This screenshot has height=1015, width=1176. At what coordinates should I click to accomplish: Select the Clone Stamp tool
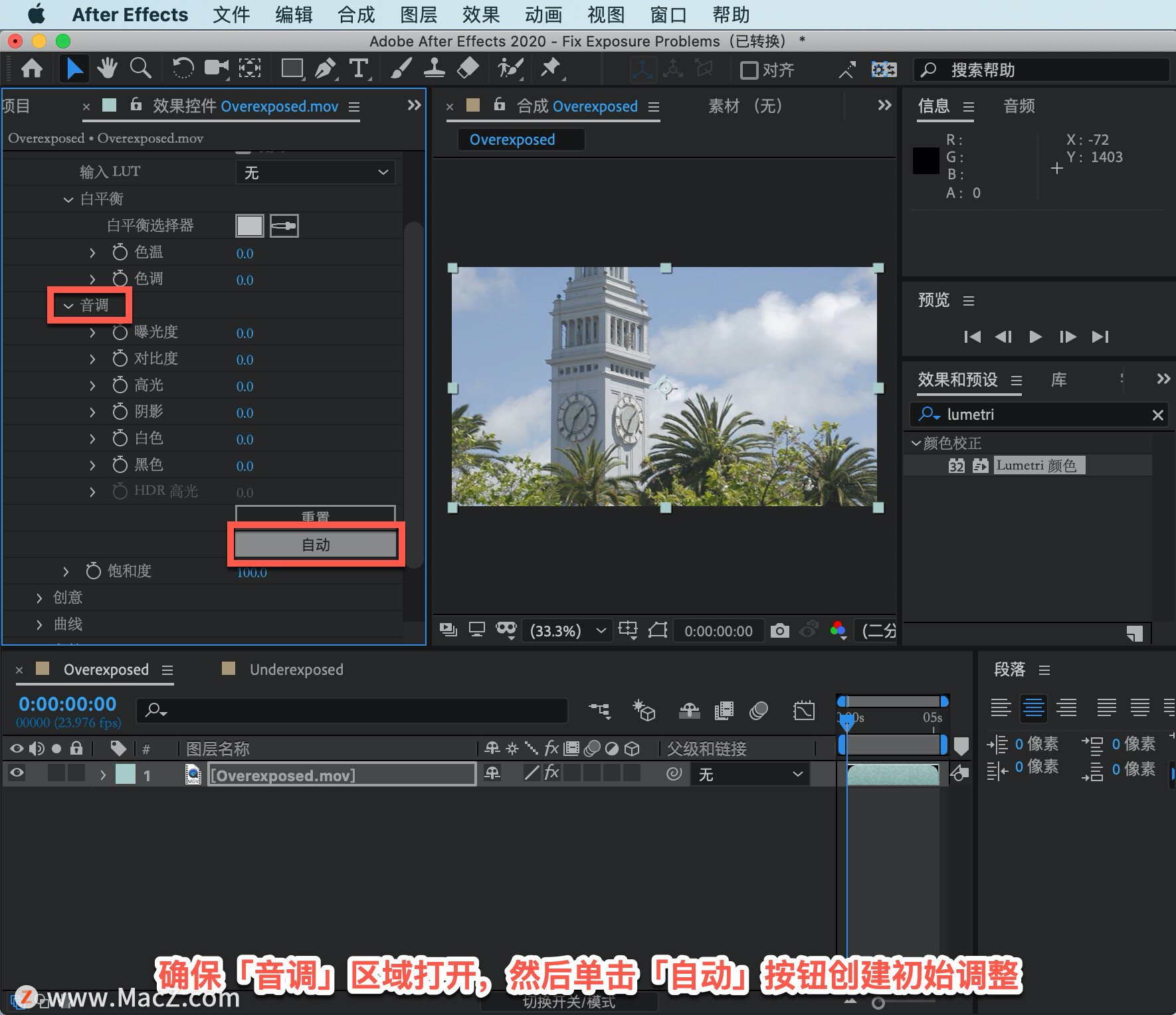pos(434,68)
